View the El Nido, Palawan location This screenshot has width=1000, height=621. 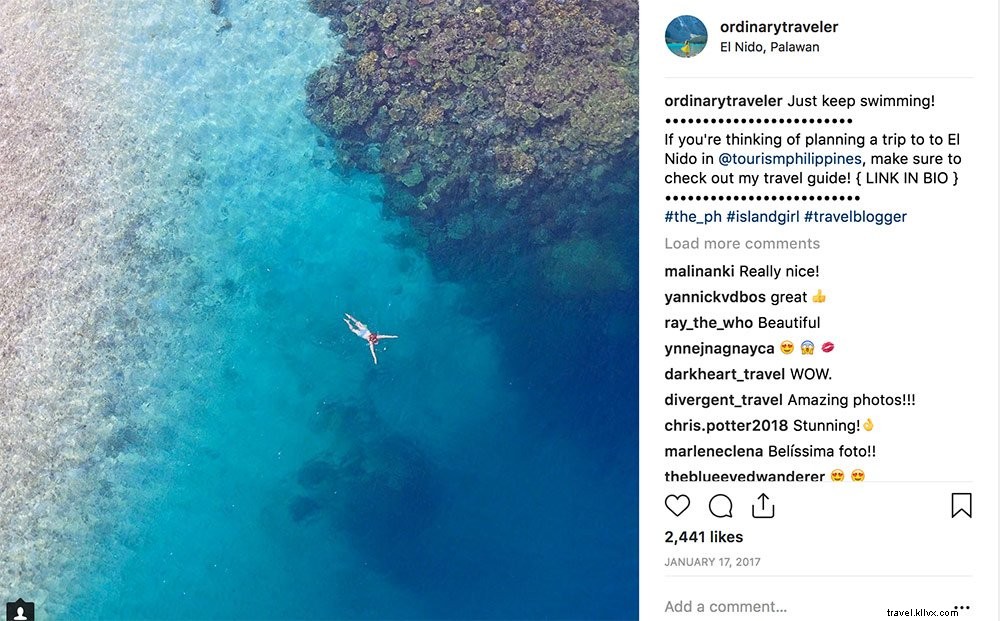tap(770, 46)
